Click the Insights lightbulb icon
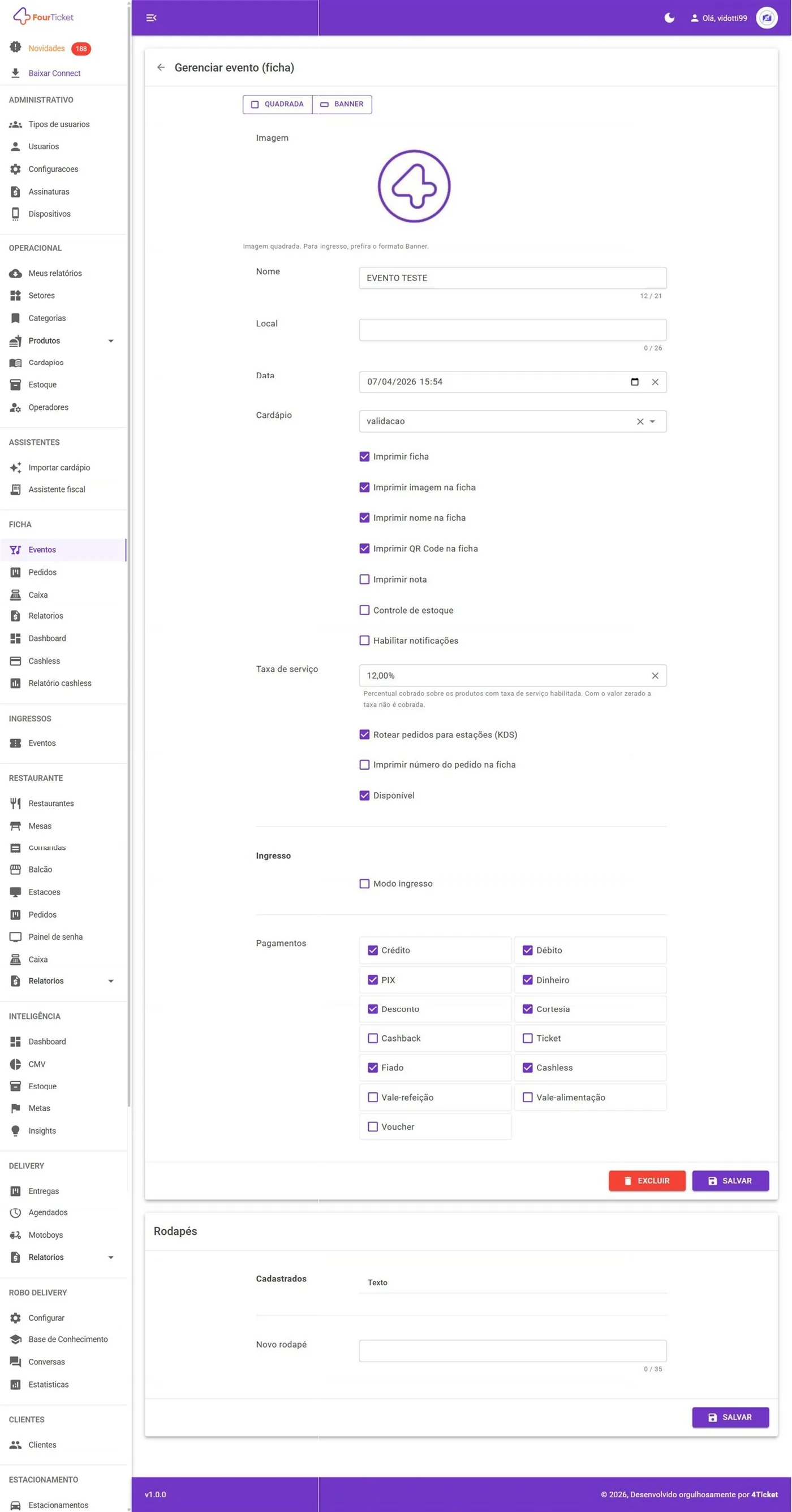This screenshot has width=792, height=1512. tap(15, 1131)
